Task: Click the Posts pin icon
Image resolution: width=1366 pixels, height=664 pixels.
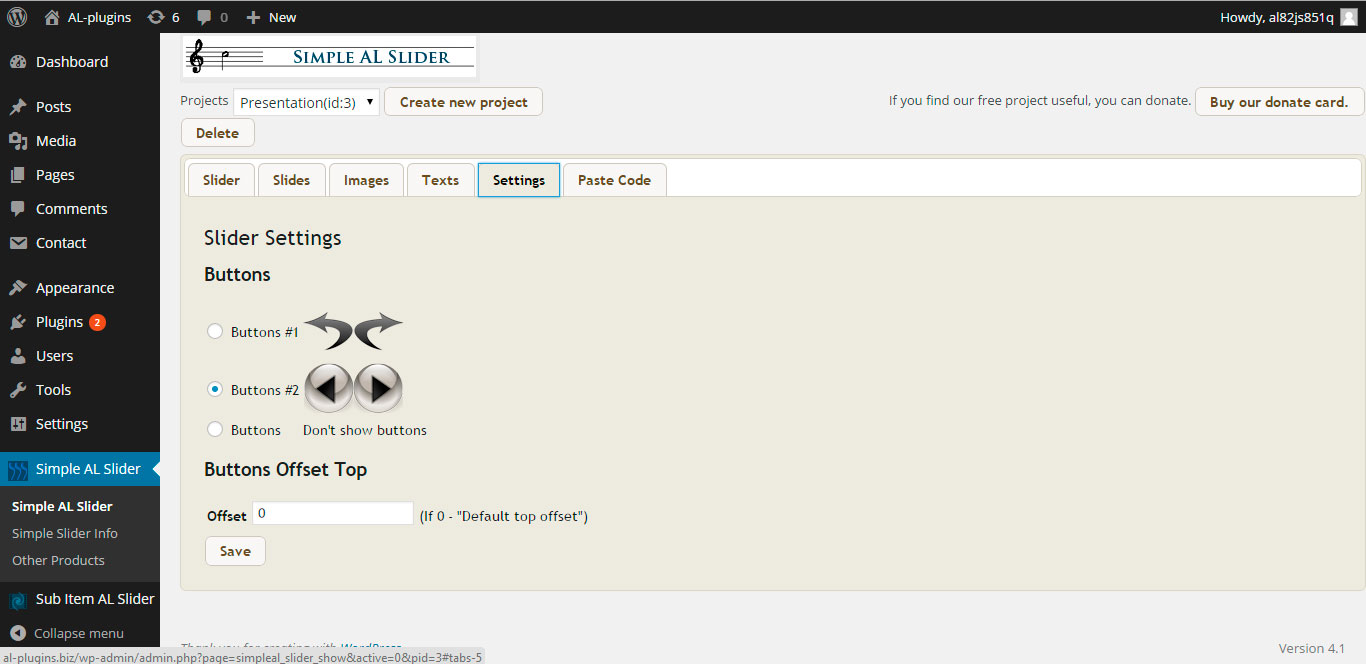Action: coord(18,107)
